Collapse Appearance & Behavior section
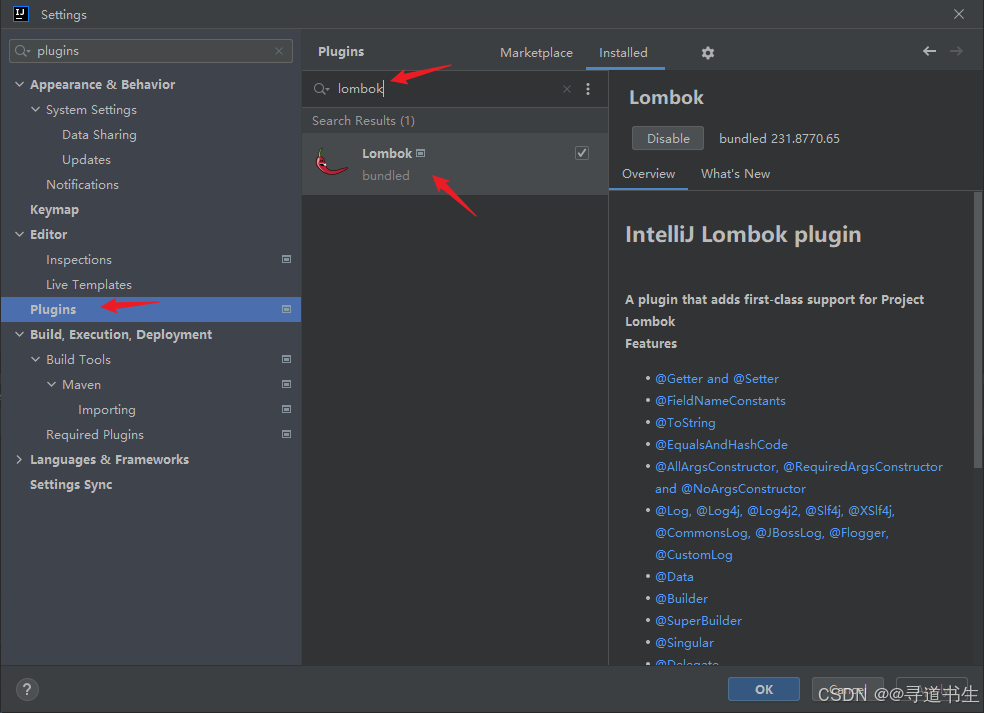This screenshot has width=984, height=713. pos(19,84)
